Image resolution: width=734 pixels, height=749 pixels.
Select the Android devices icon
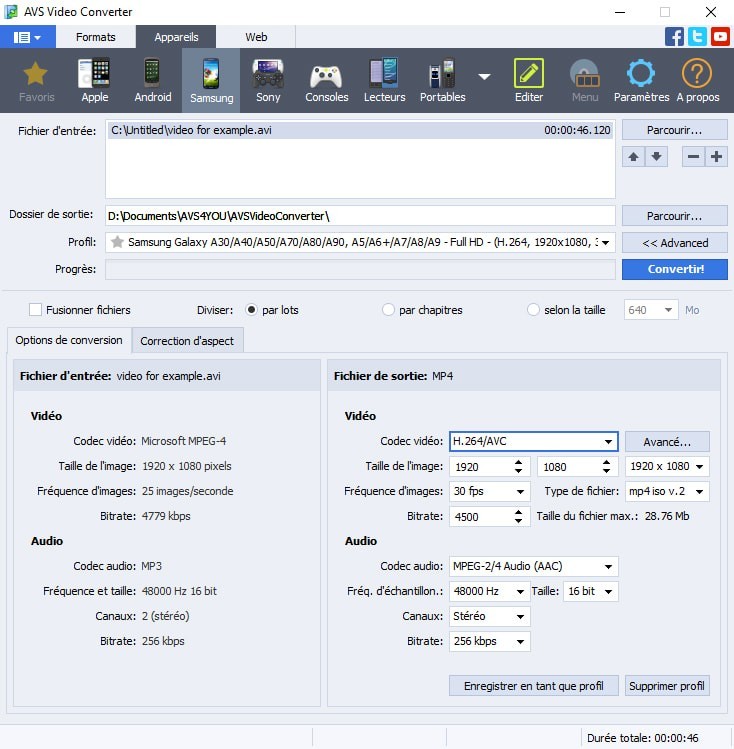point(152,79)
